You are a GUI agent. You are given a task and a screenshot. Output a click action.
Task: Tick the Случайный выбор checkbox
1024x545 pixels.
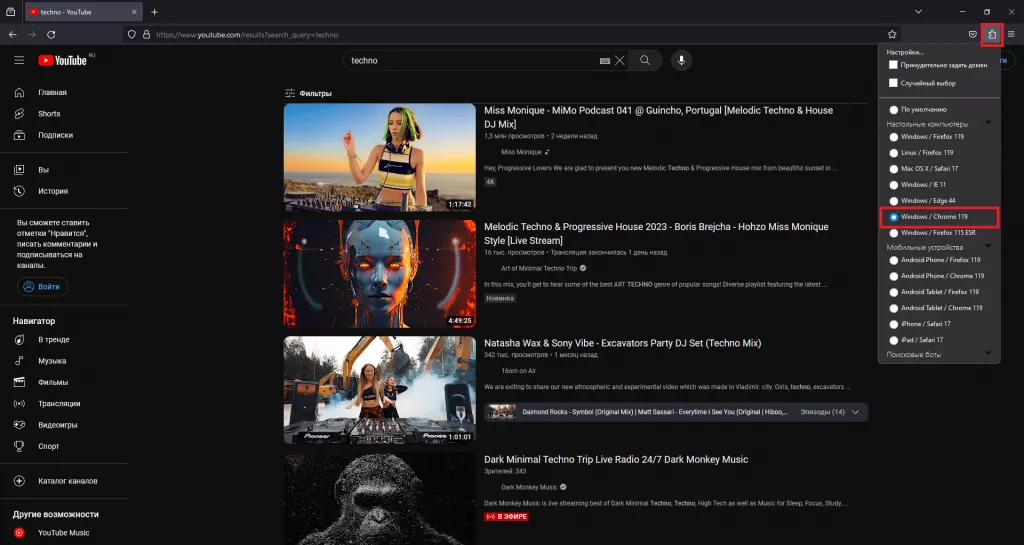click(894, 83)
